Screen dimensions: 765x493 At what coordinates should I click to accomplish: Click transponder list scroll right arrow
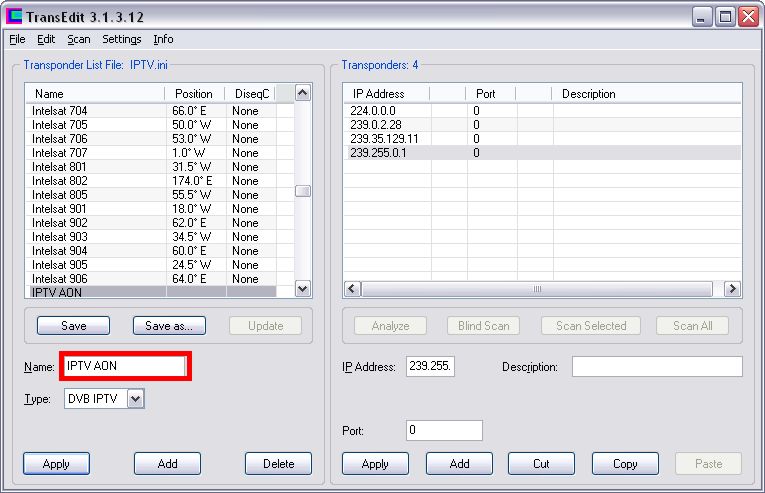click(732, 288)
